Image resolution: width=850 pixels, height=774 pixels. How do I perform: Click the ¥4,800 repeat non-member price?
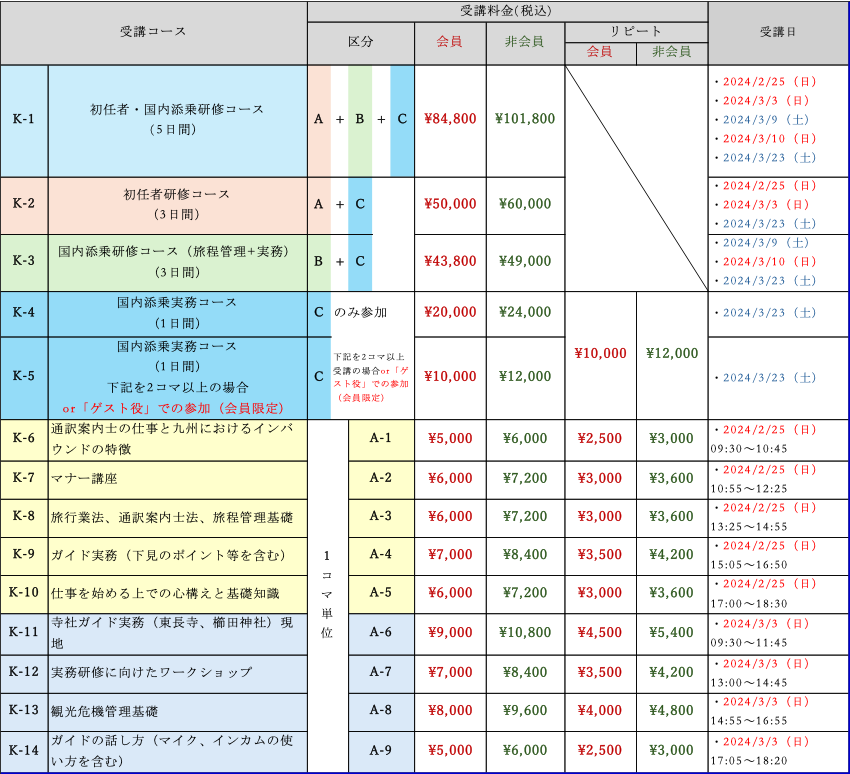coord(672,711)
